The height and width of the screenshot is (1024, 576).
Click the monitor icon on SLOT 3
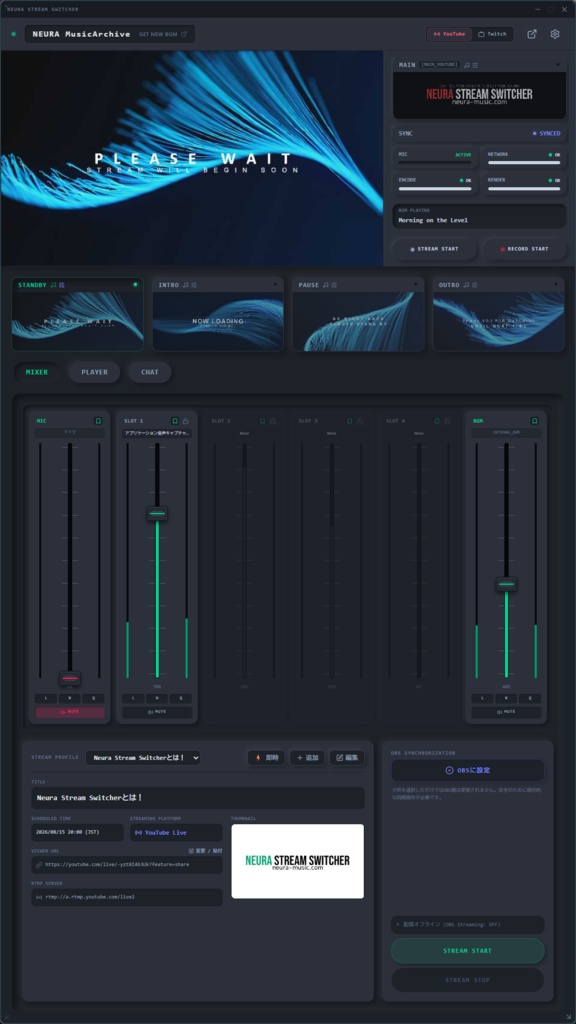click(x=349, y=421)
